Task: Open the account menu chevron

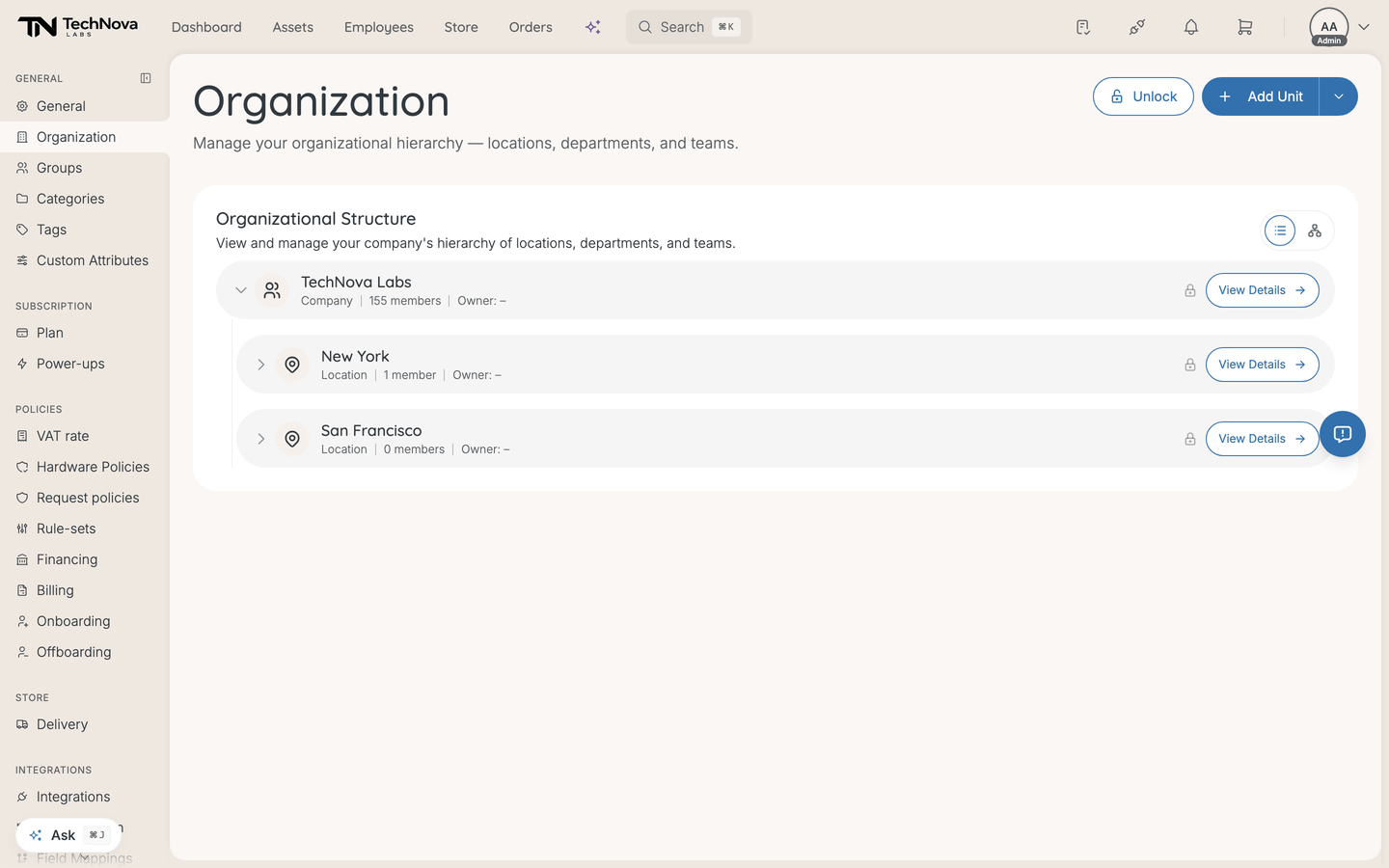Action: click(x=1364, y=27)
